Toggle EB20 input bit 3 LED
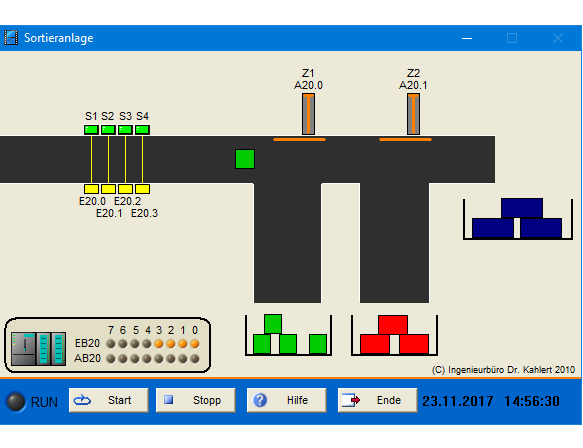Screen dimensions: 583x448 pos(159,344)
